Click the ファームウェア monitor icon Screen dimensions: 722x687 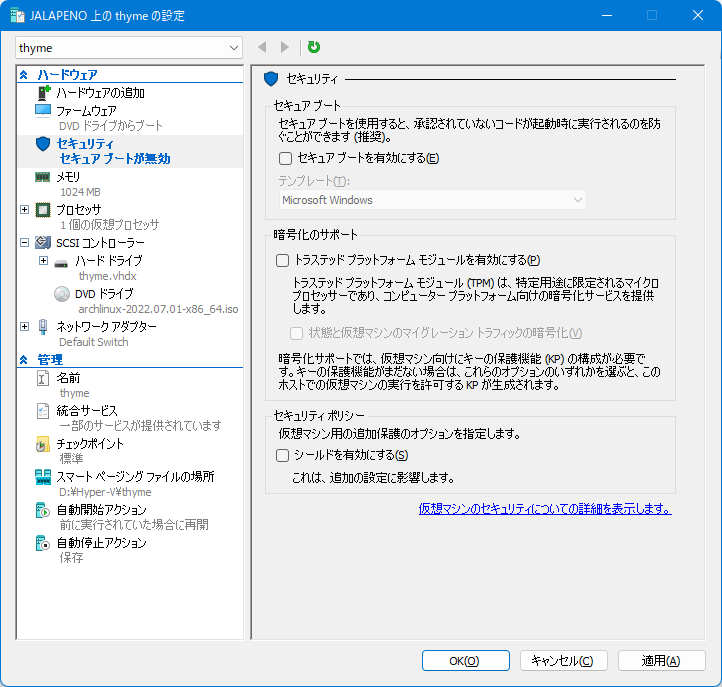pyautogui.click(x=43, y=111)
